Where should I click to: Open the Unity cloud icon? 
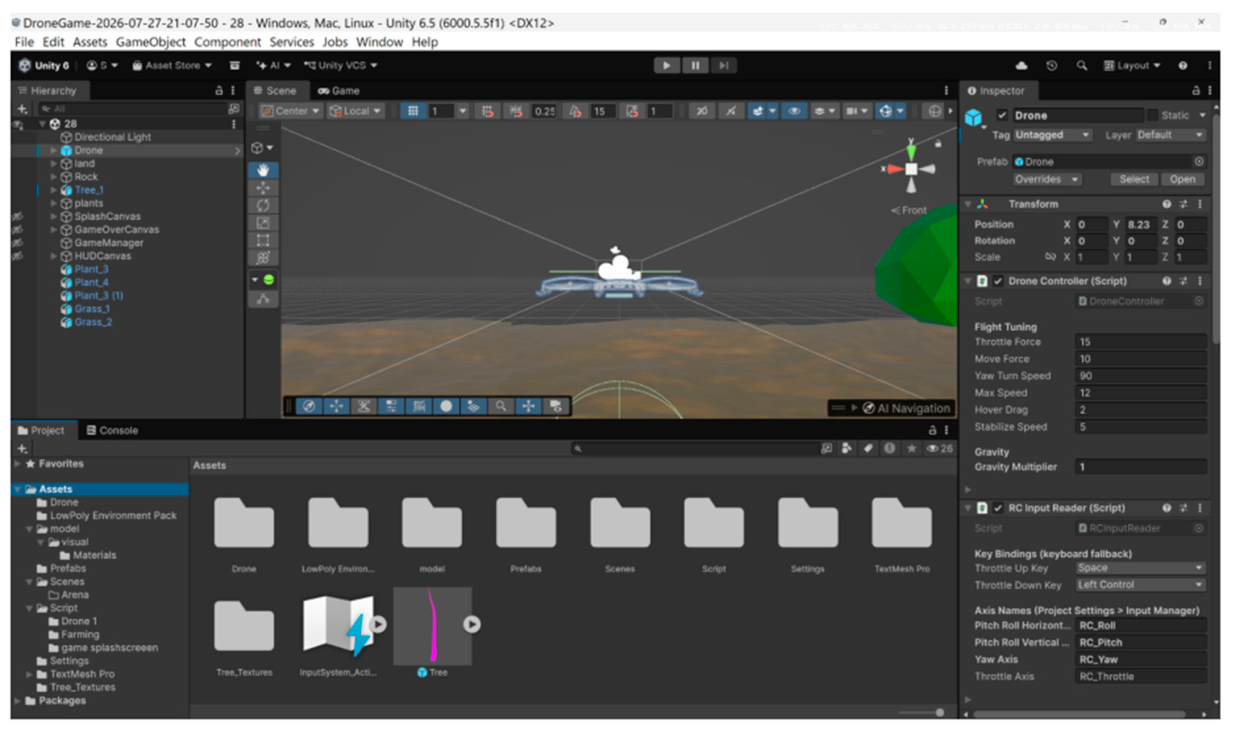tap(1021, 66)
